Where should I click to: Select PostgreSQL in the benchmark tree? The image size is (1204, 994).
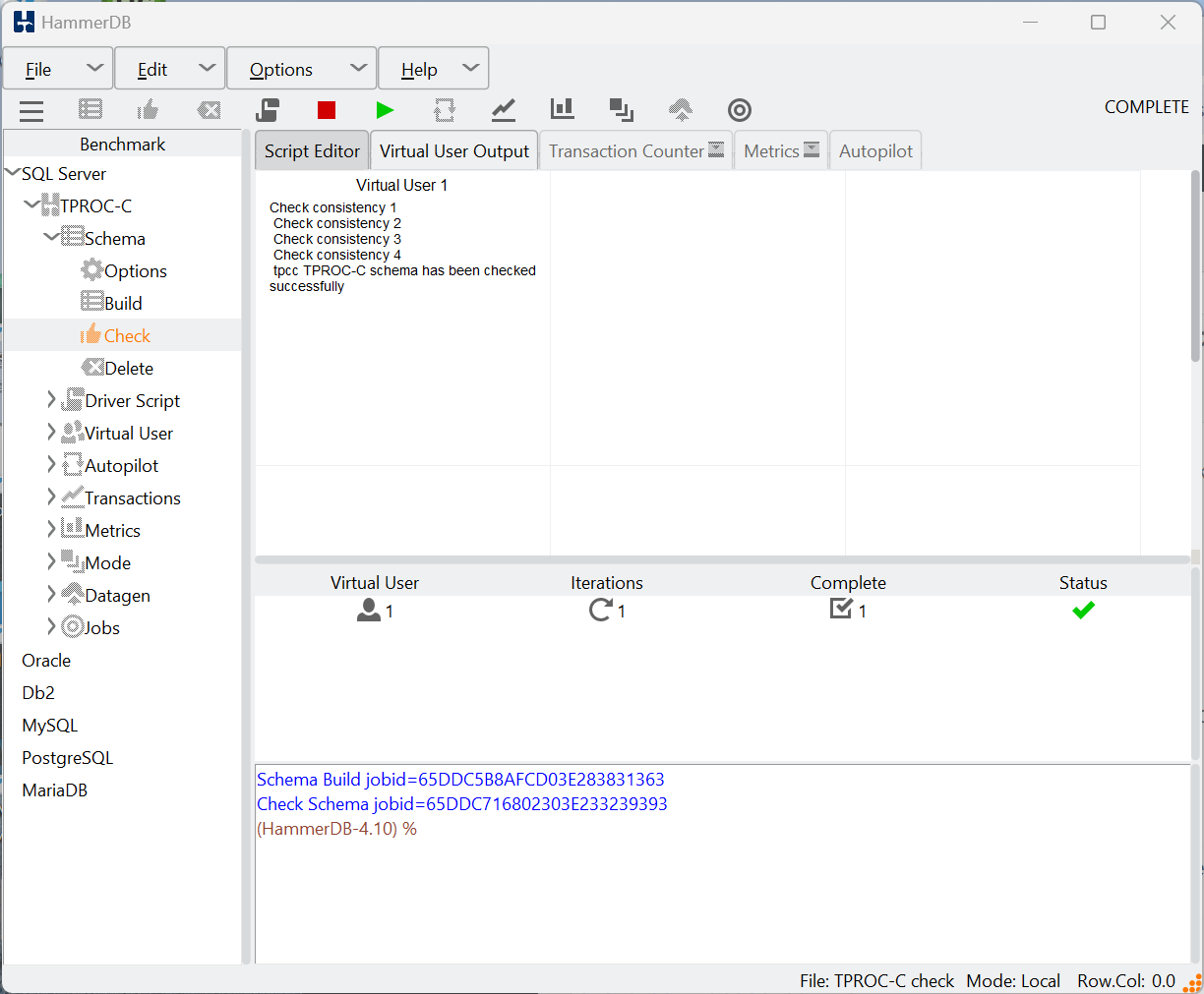(68, 757)
